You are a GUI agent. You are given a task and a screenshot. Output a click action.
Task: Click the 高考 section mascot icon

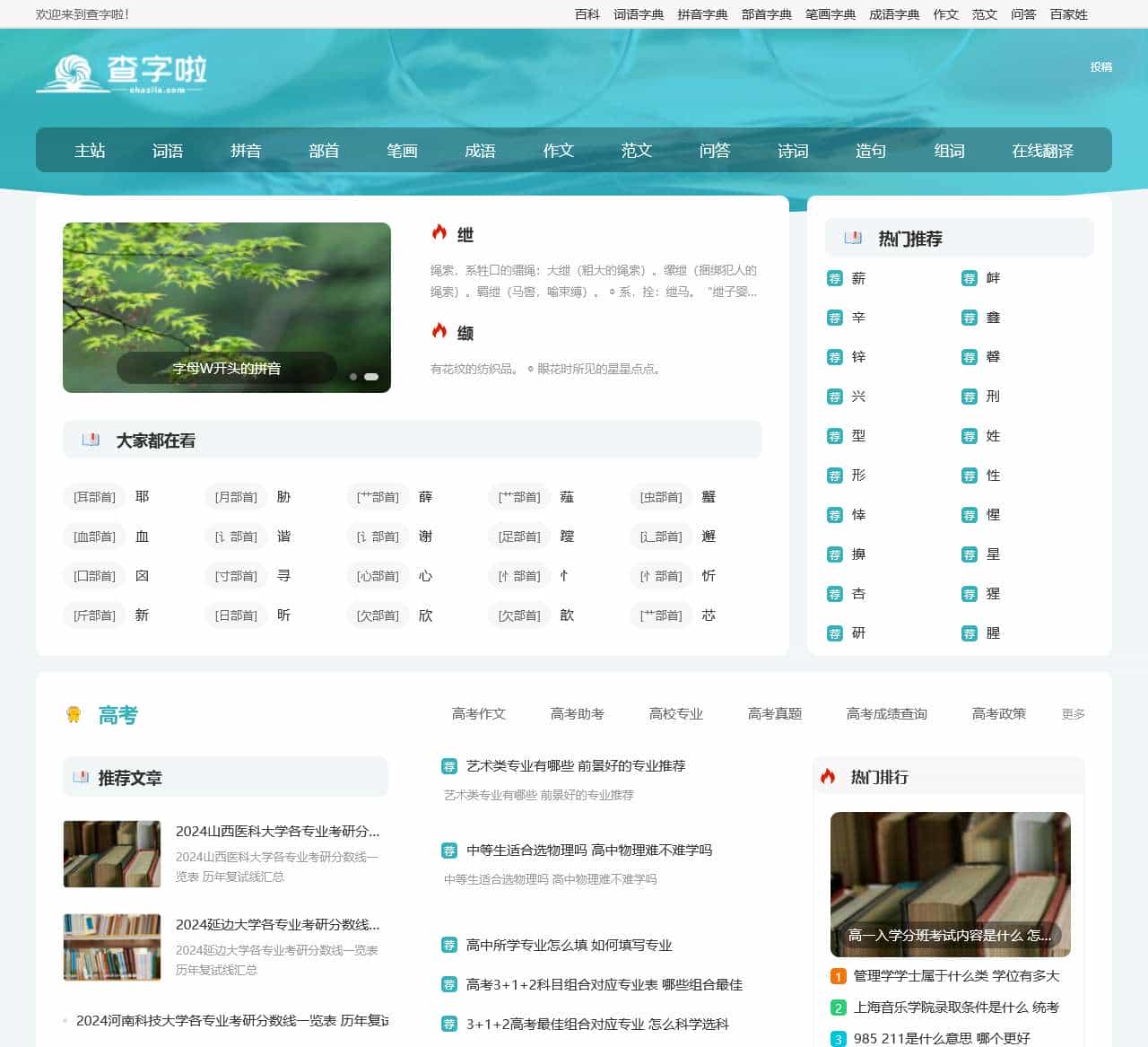pyautogui.click(x=74, y=714)
